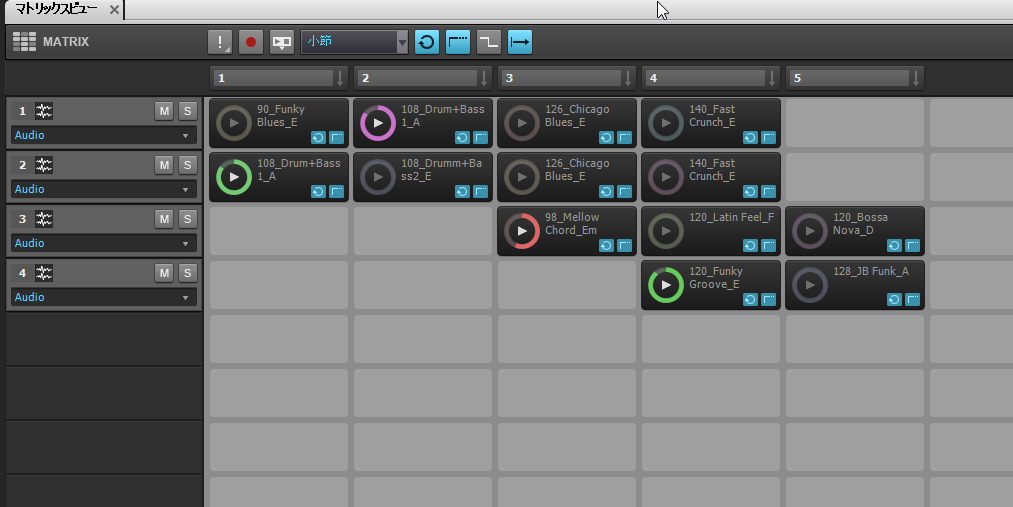Open row 3 Audio track dropdown
1013x507 pixels.
click(103, 243)
